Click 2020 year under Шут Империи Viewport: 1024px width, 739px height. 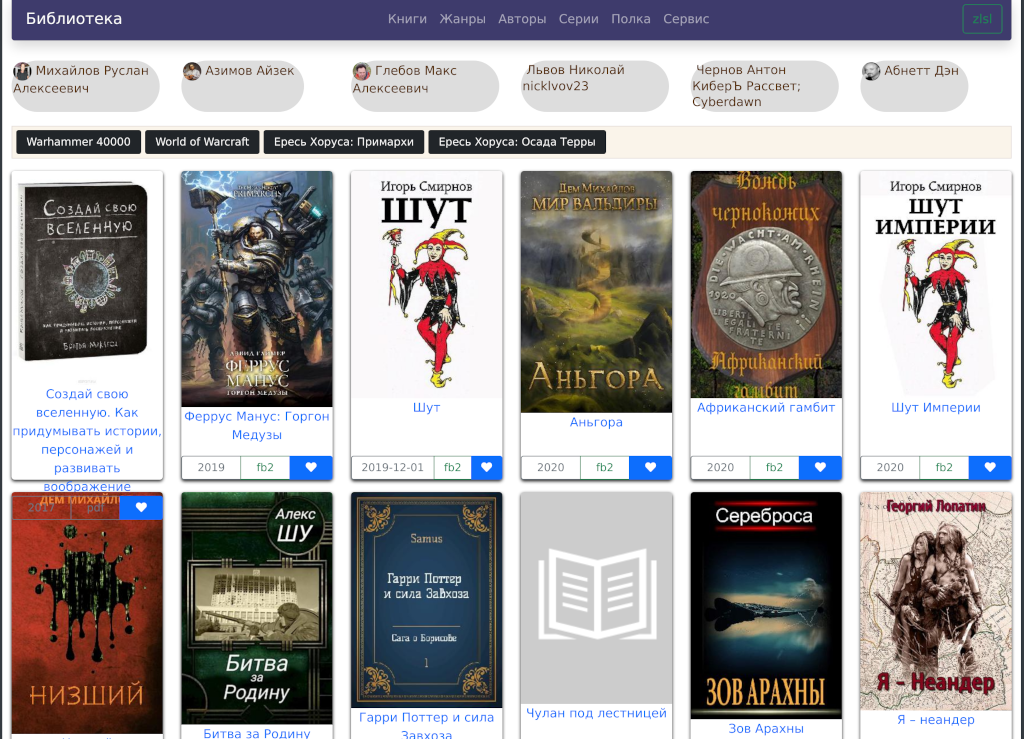coord(890,467)
